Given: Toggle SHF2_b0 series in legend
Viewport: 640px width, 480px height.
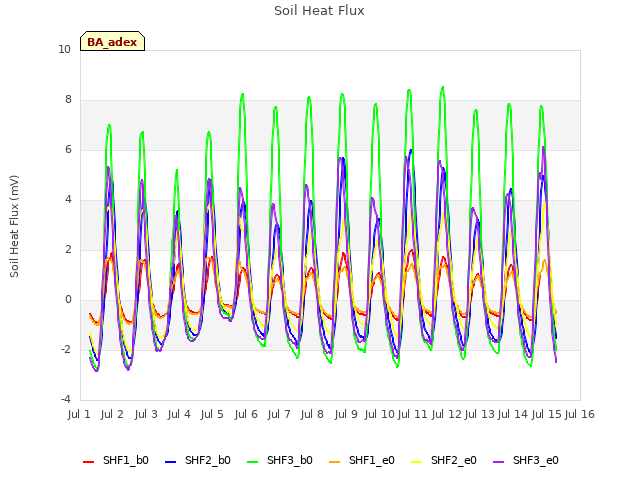Looking at the screenshot, I should [x=198, y=460].
